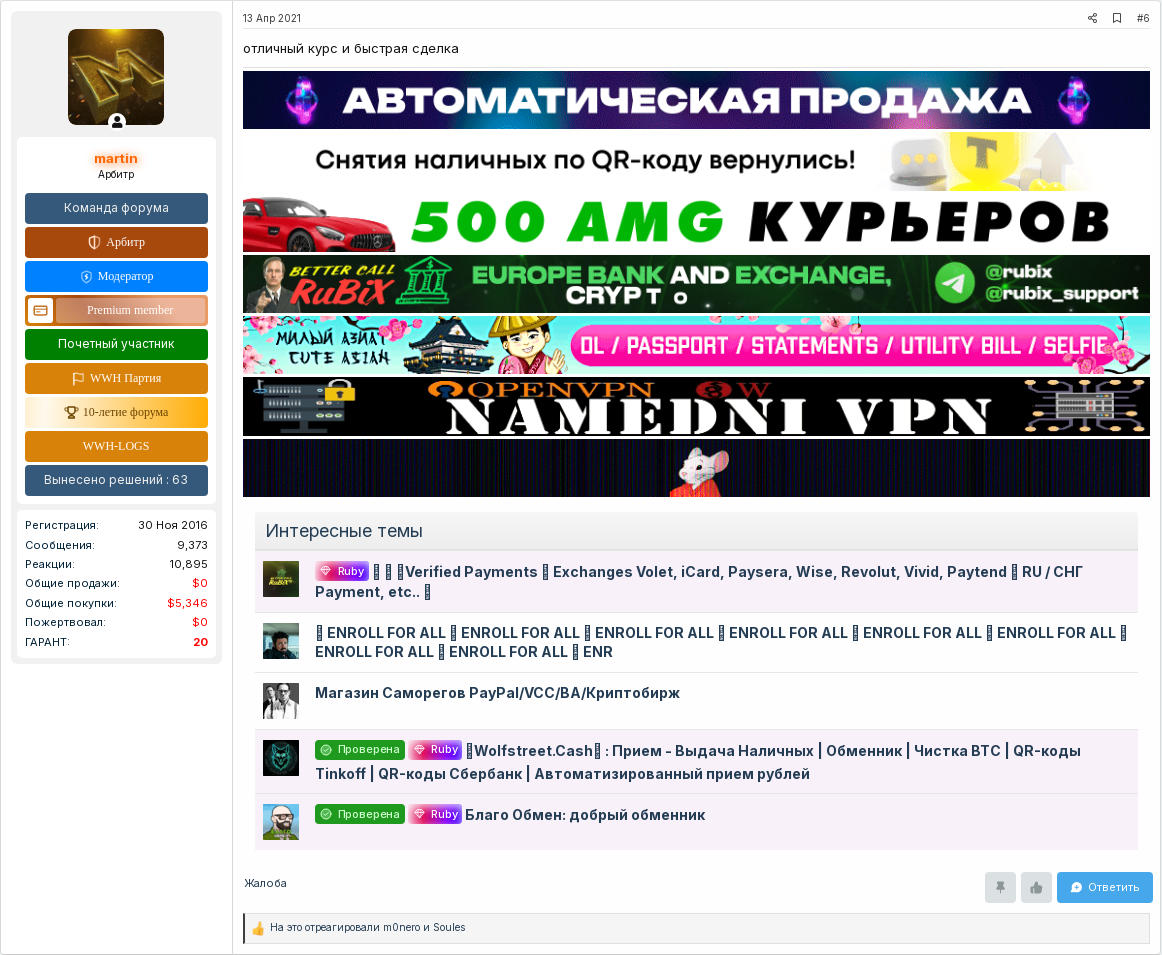
Task: Click the Регистрация date 30 Ноя 2016
Action: pyautogui.click(x=173, y=525)
